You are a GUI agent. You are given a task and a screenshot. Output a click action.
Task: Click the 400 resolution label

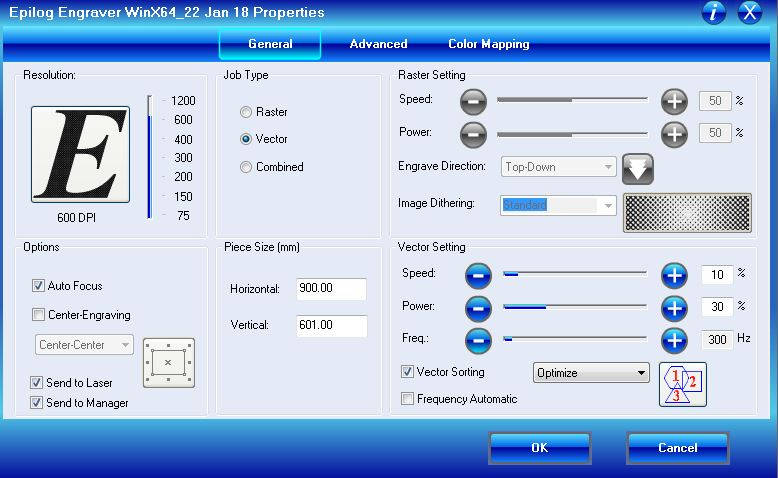coord(183,140)
